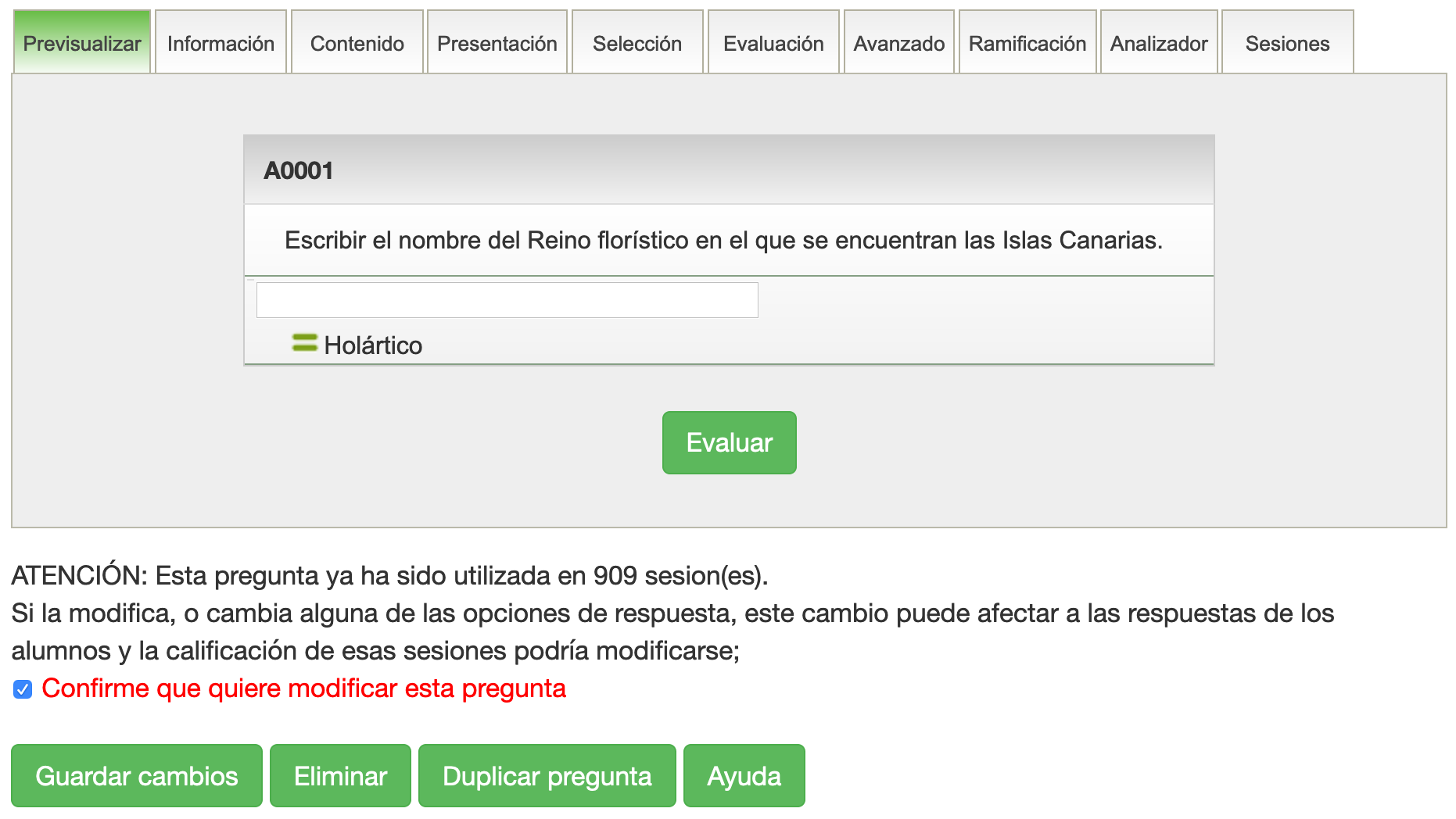The width and height of the screenshot is (1456, 819).
Task: Click the green equals icon beside Holártico
Action: [x=304, y=343]
